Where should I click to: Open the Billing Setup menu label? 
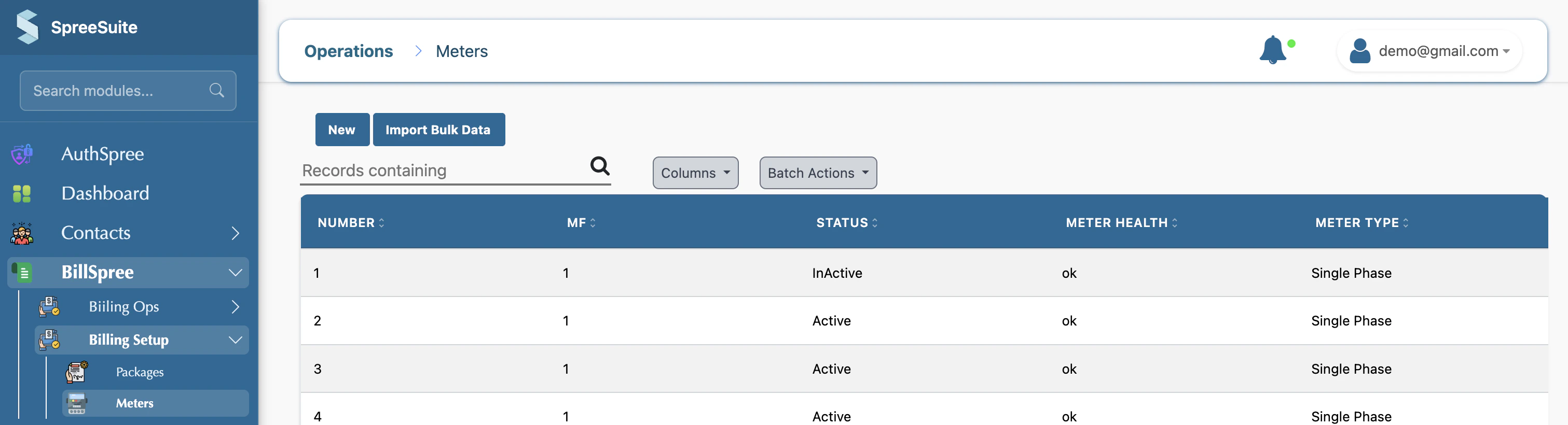click(x=129, y=340)
